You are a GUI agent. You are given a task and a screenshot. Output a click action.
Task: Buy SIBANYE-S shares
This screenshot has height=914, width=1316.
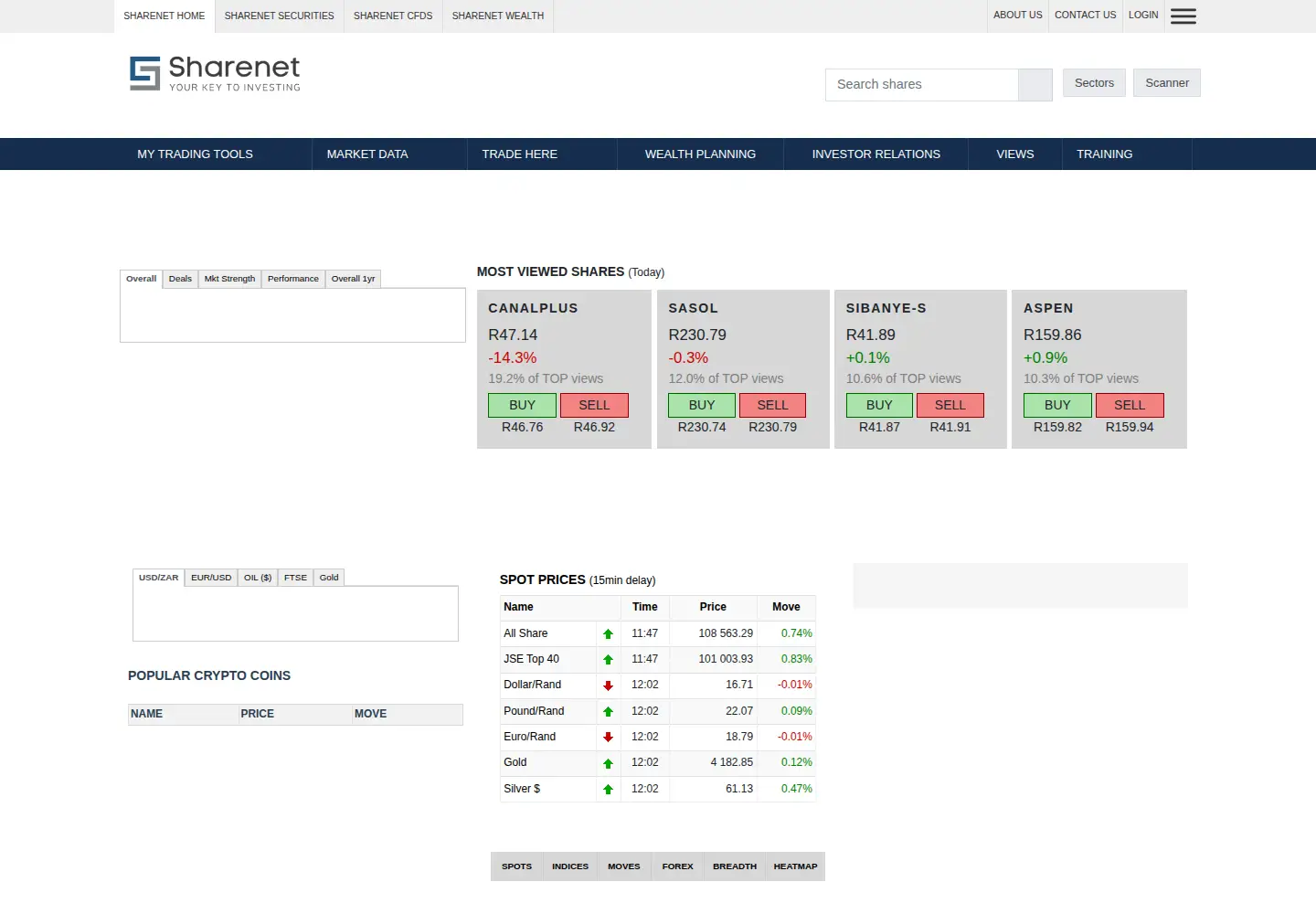879,405
